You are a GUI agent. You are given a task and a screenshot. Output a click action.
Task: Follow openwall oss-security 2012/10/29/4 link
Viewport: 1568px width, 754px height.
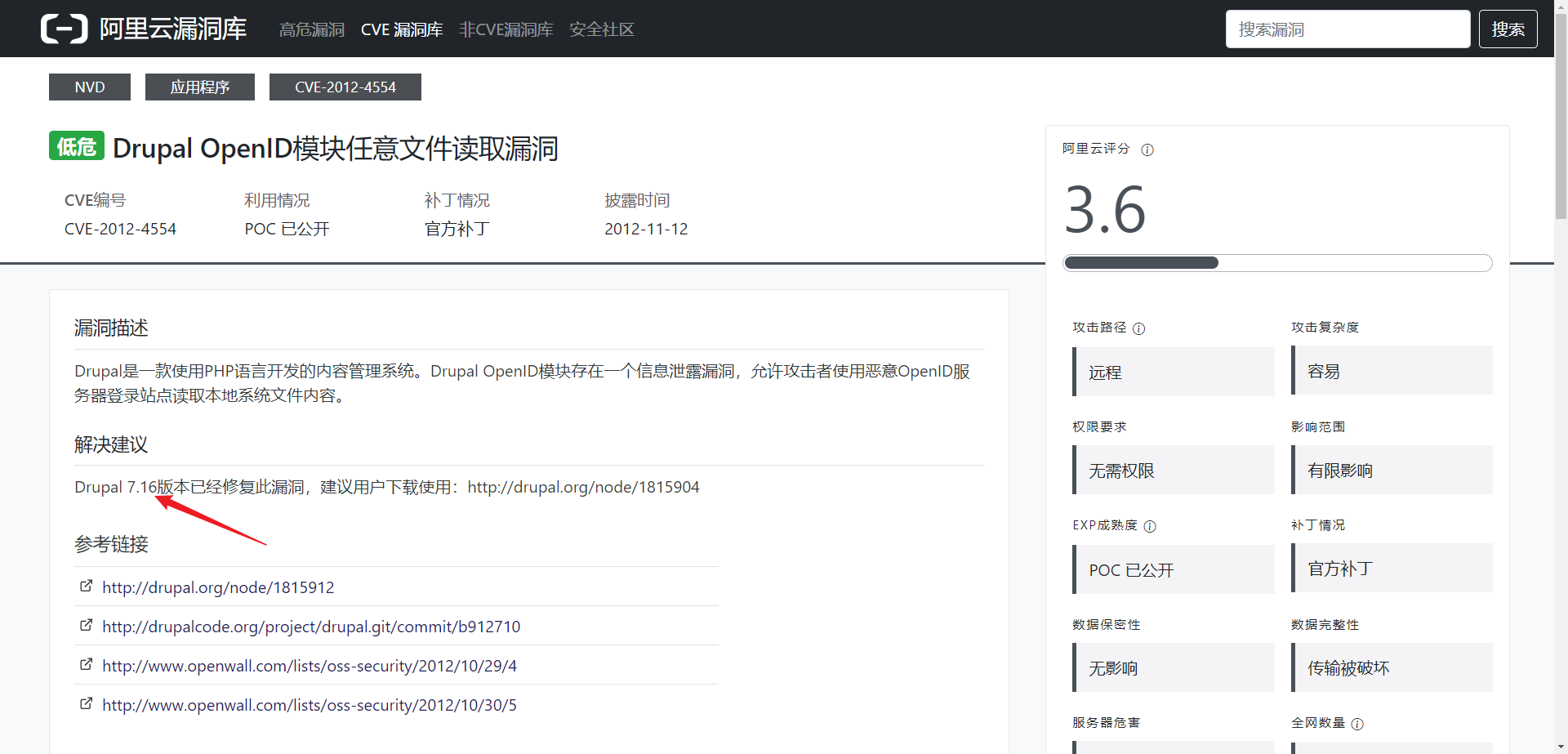(x=310, y=666)
